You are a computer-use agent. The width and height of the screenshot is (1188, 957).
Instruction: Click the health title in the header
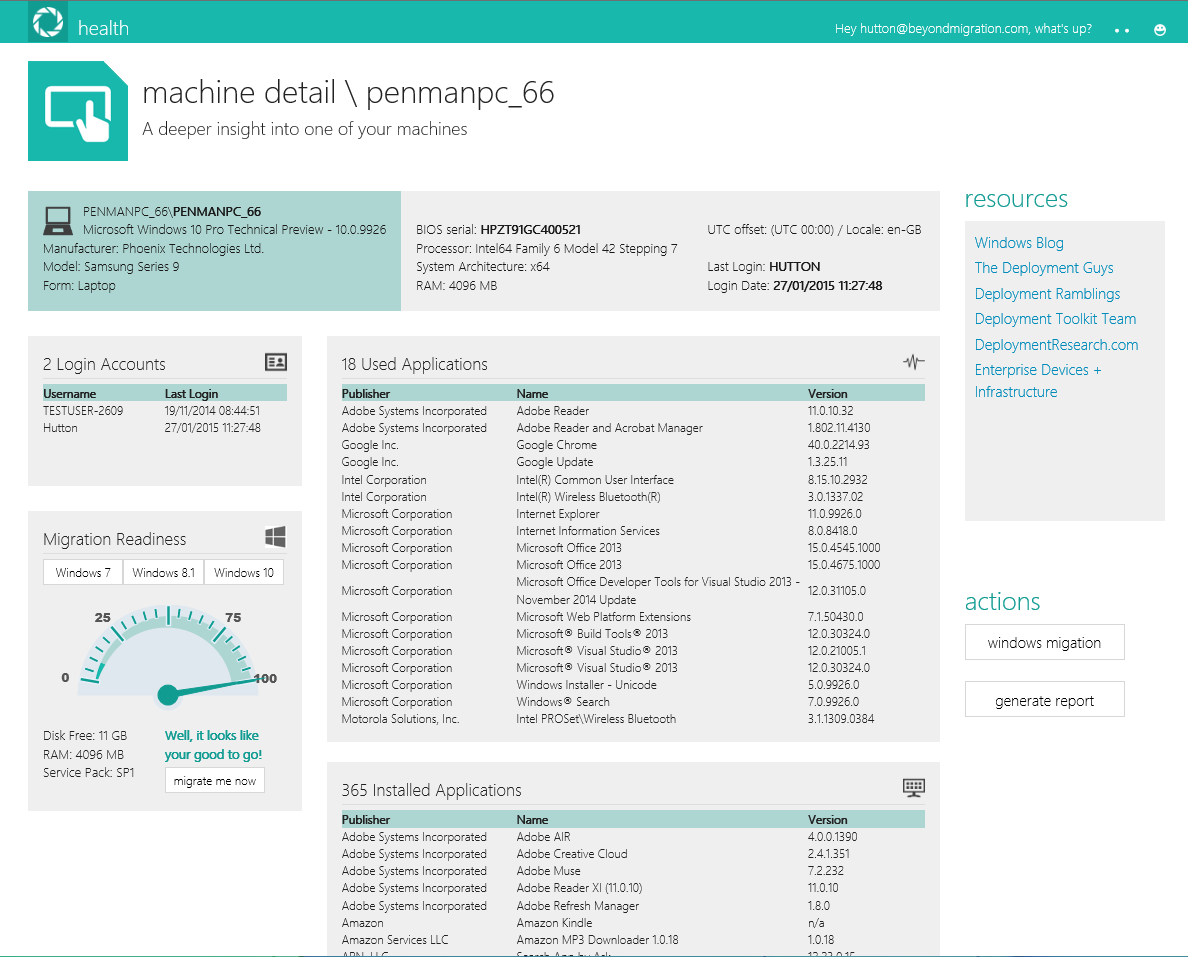pos(103,29)
